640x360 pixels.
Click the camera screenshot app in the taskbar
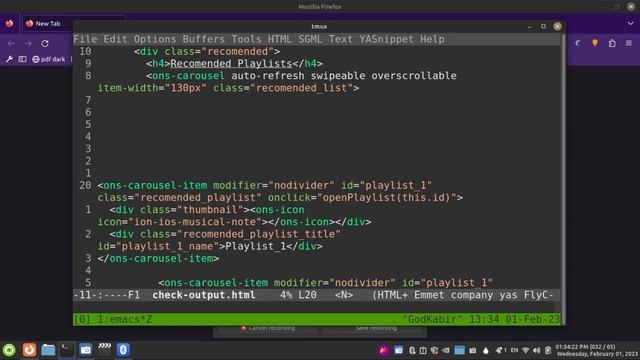click(86, 350)
